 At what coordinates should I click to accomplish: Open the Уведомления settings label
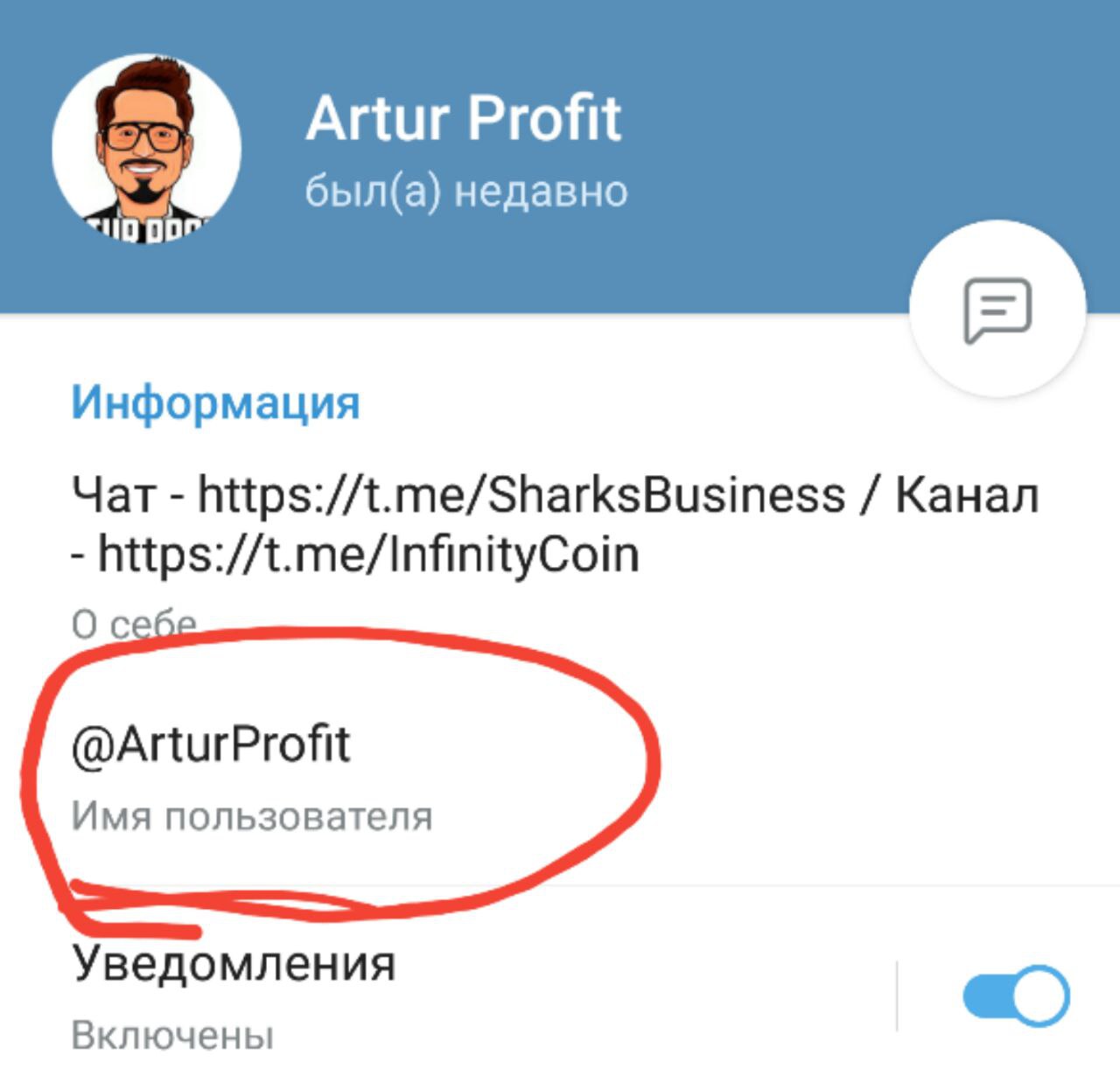coord(234,963)
